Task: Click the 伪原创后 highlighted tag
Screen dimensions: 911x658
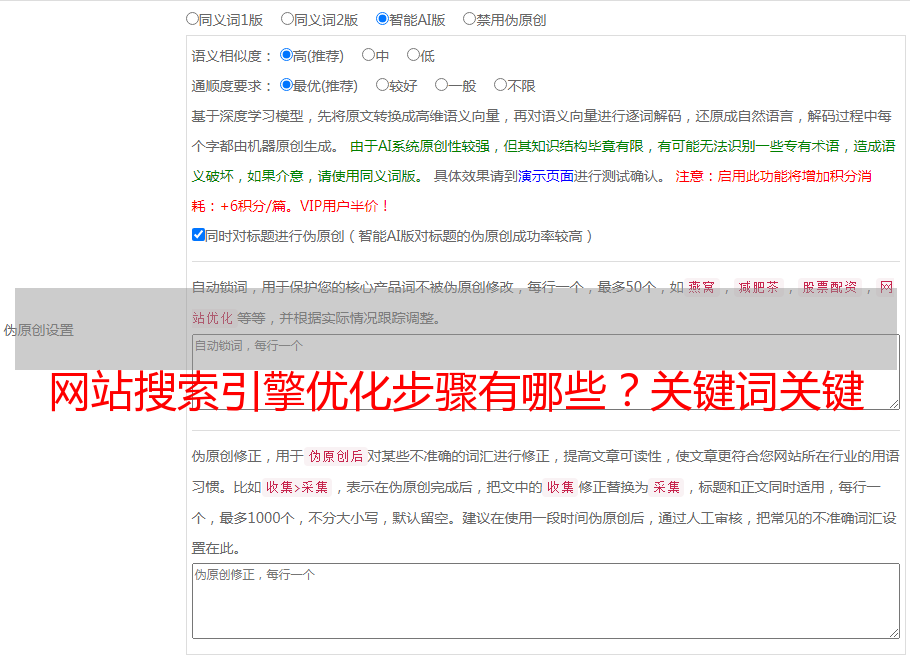Action: [336, 456]
